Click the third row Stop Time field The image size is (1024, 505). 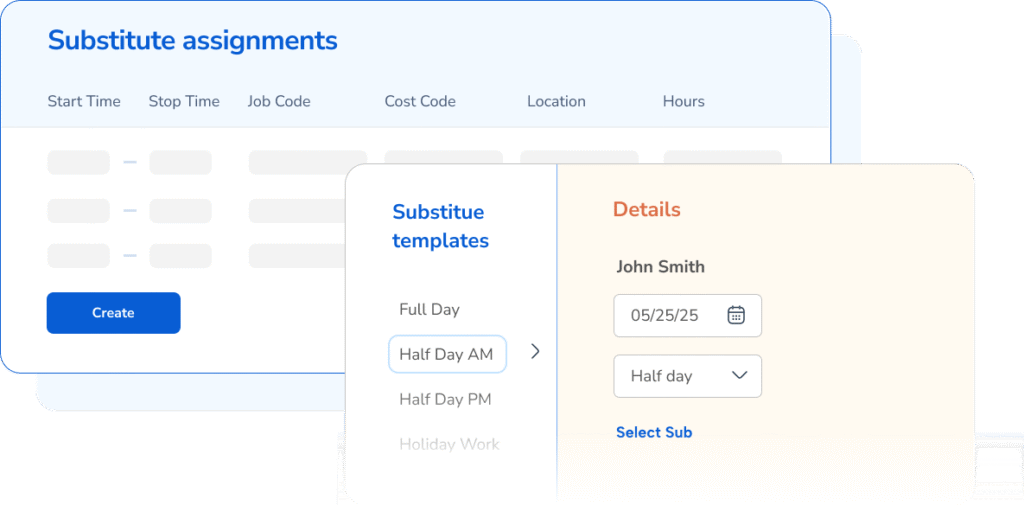[x=180, y=256]
